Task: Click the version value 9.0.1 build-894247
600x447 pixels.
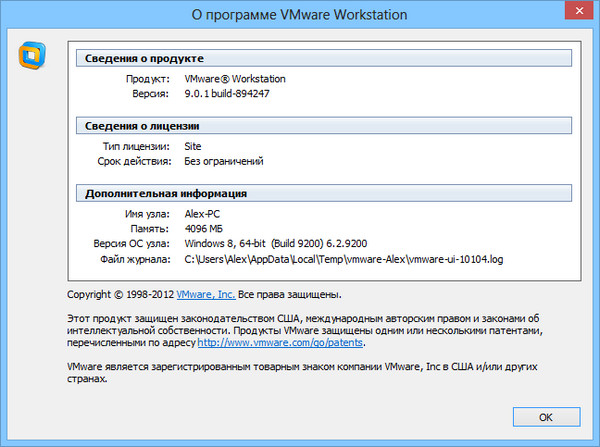Action: pos(226,94)
